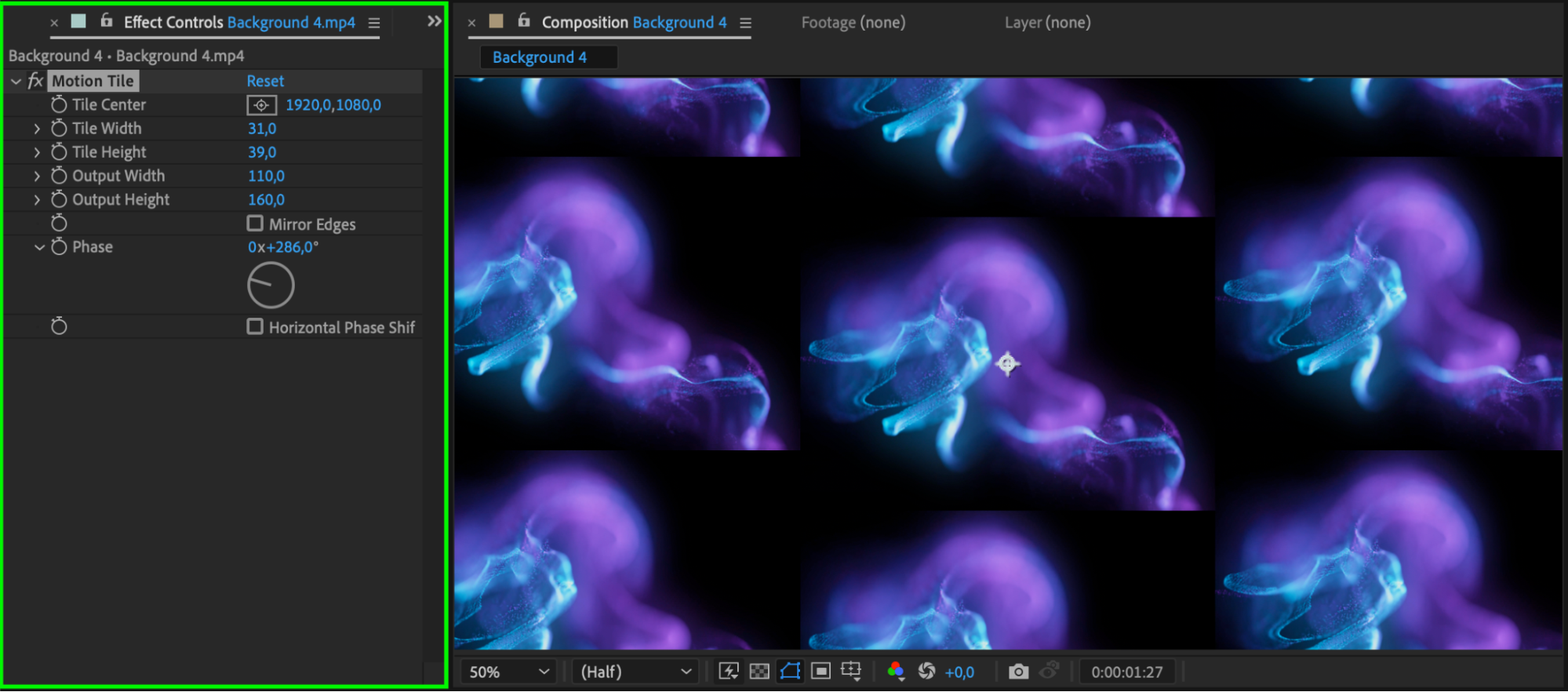
Task: Toggle the Composition panel lock icon
Action: 524,21
